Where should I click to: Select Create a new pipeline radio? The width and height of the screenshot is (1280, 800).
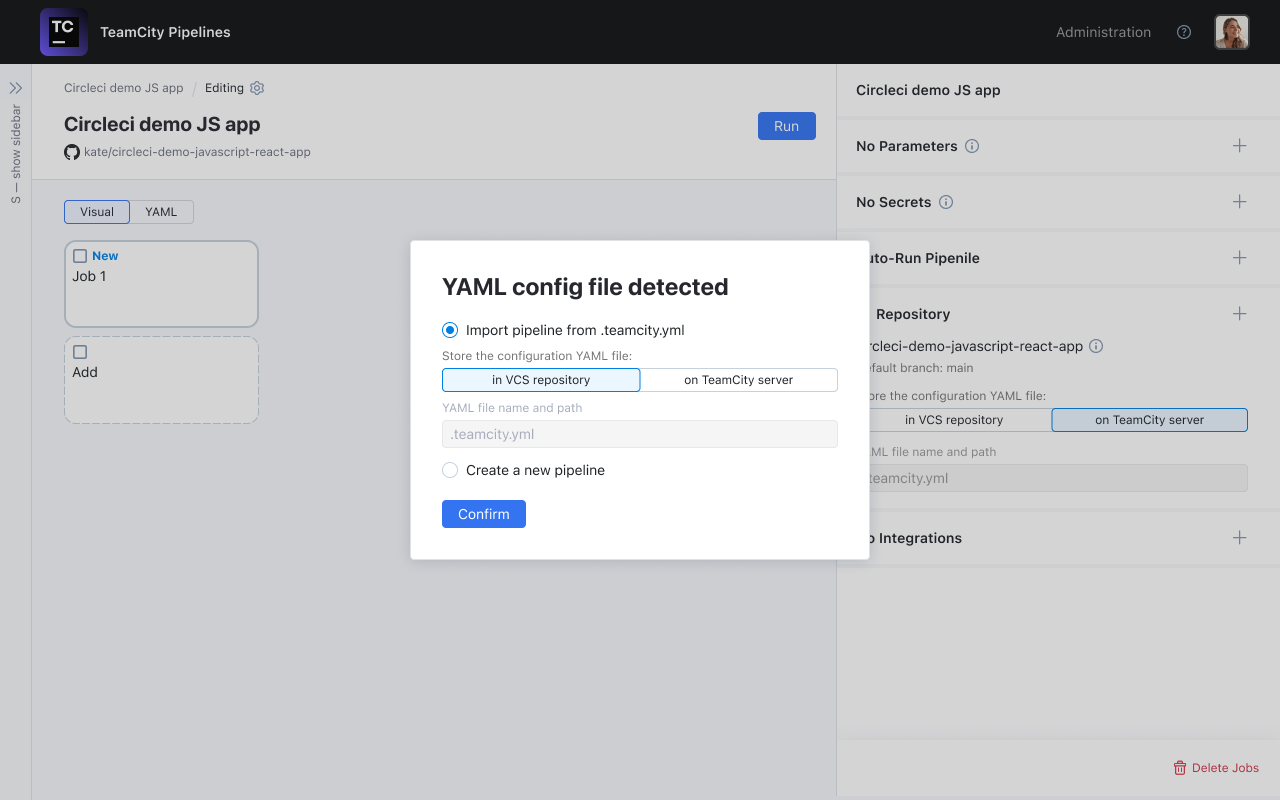tap(450, 470)
